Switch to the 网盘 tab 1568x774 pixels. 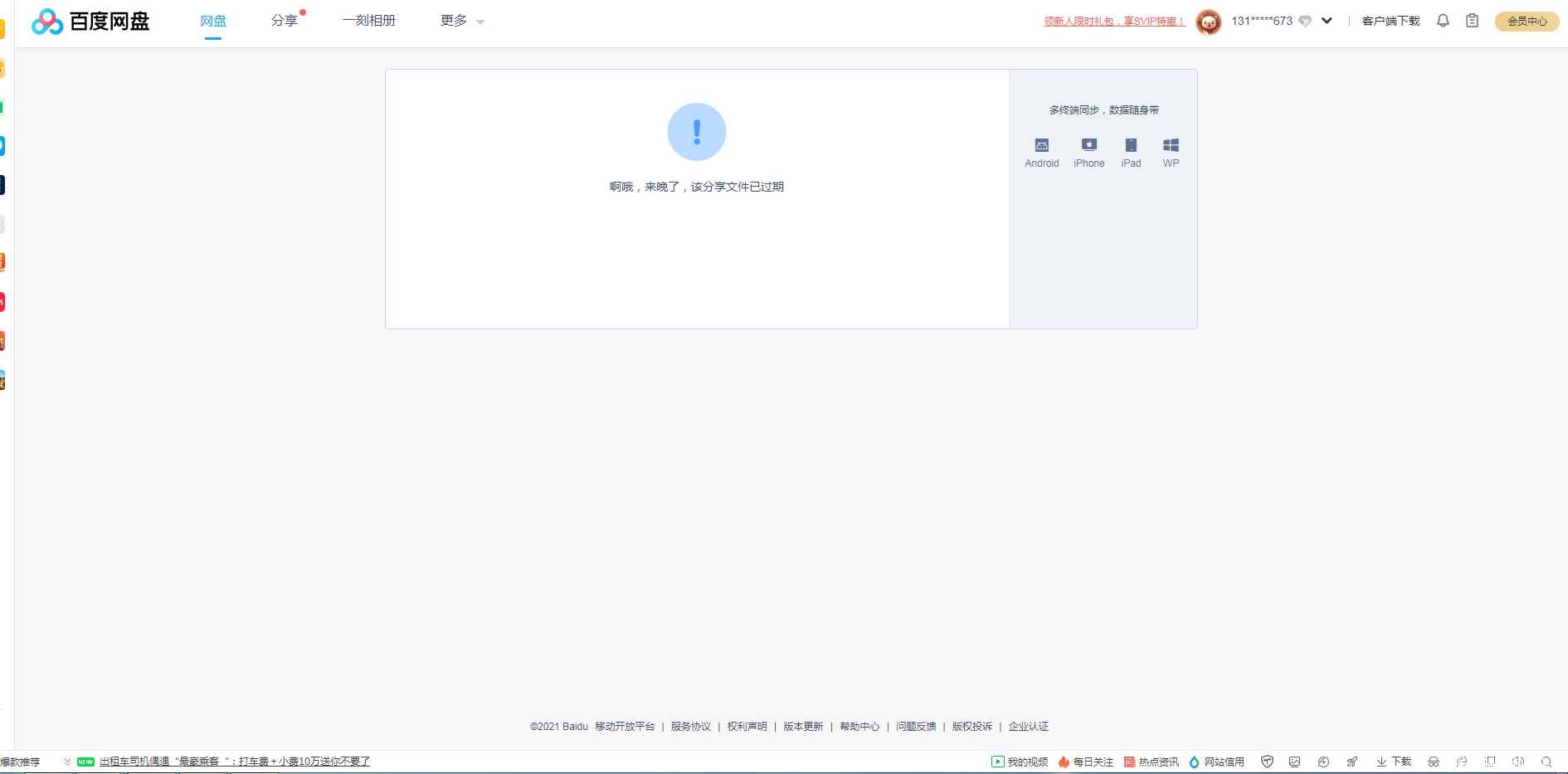coord(213,21)
